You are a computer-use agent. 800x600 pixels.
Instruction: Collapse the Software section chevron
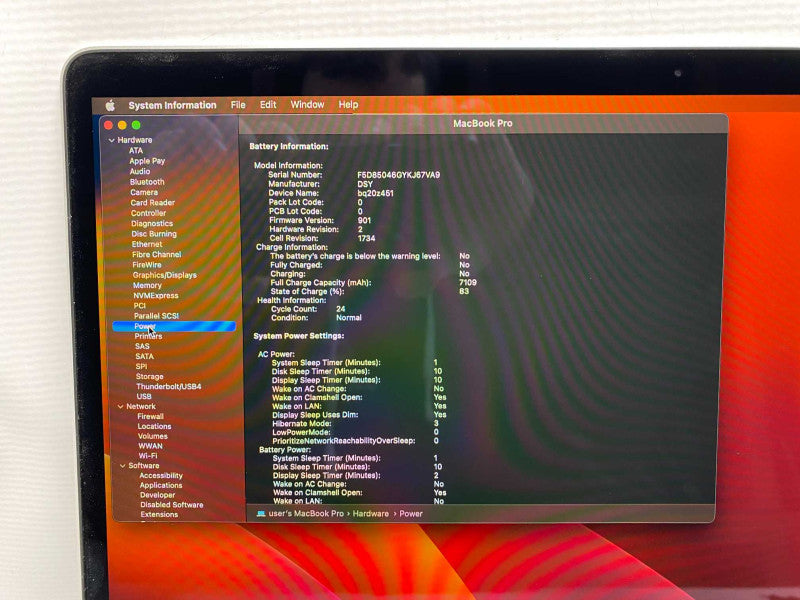pyautogui.click(x=122, y=466)
